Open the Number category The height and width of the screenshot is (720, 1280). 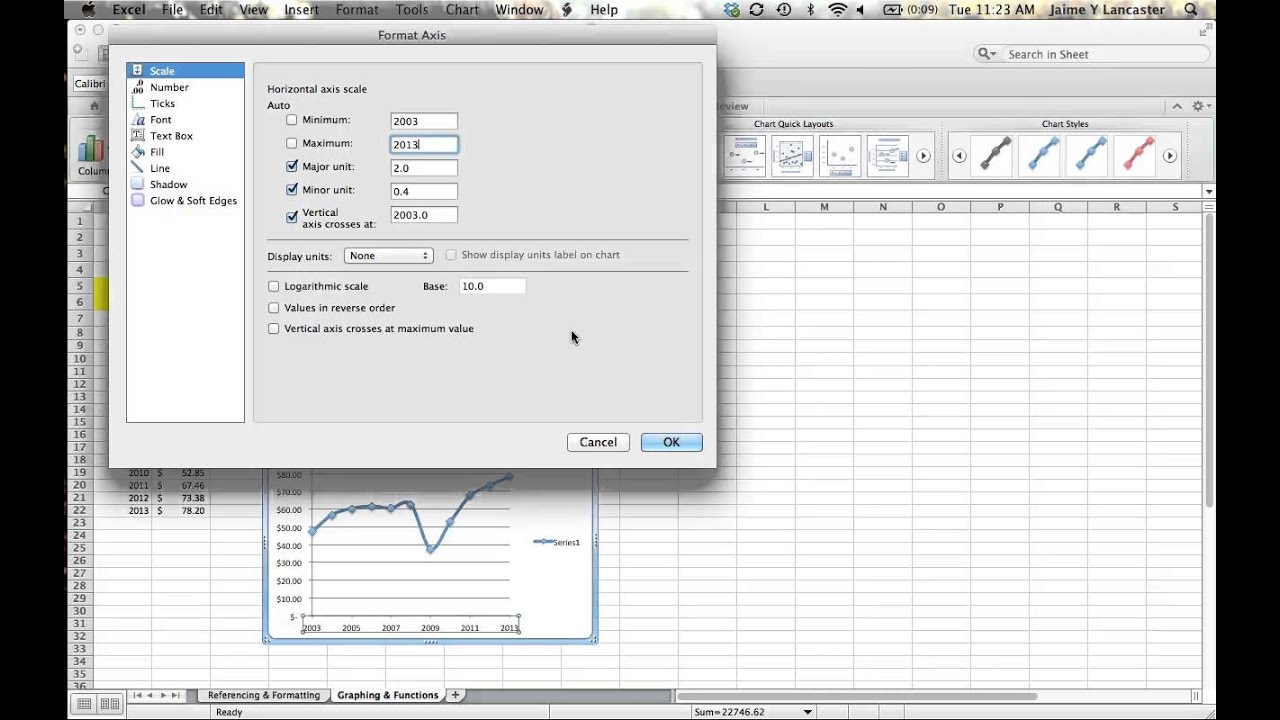[x=169, y=87]
